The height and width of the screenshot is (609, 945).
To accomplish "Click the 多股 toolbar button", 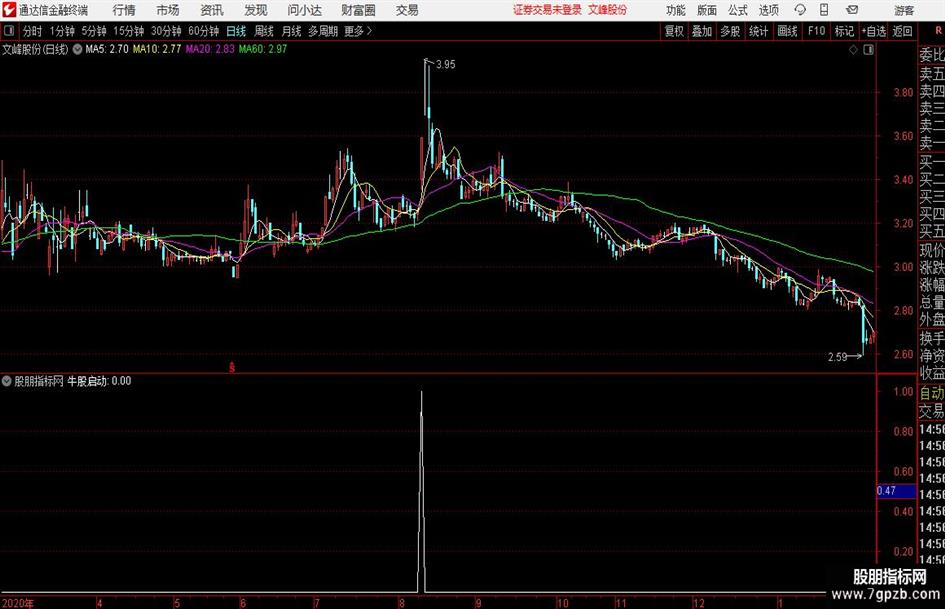I will click(730, 31).
